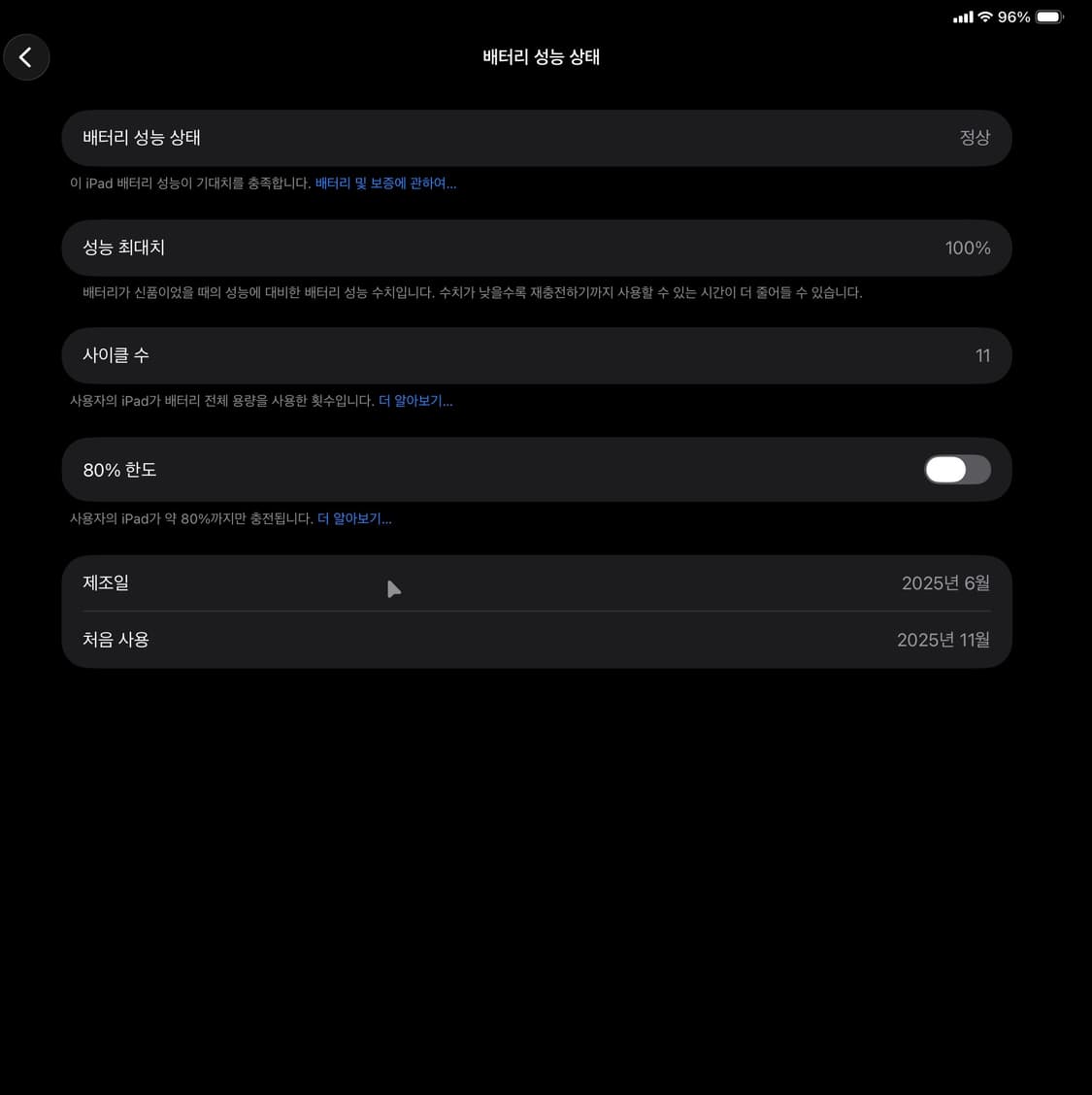This screenshot has height=1095, width=1092.
Task: Click the 정상 status value
Action: [x=975, y=138]
